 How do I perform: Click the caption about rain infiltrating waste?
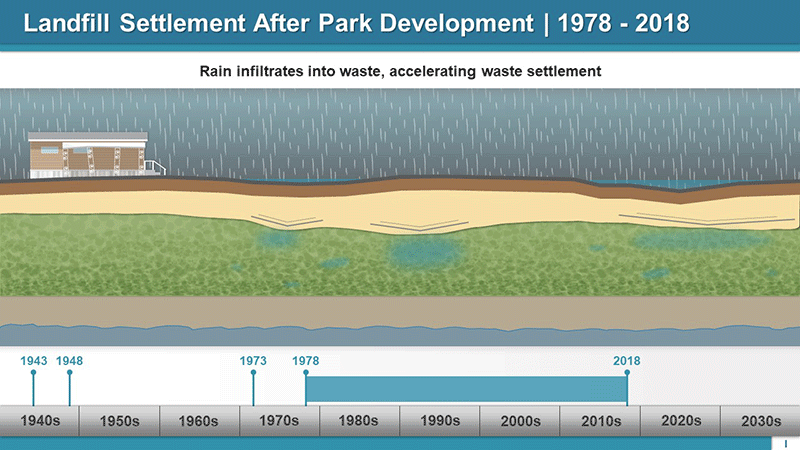(400, 71)
